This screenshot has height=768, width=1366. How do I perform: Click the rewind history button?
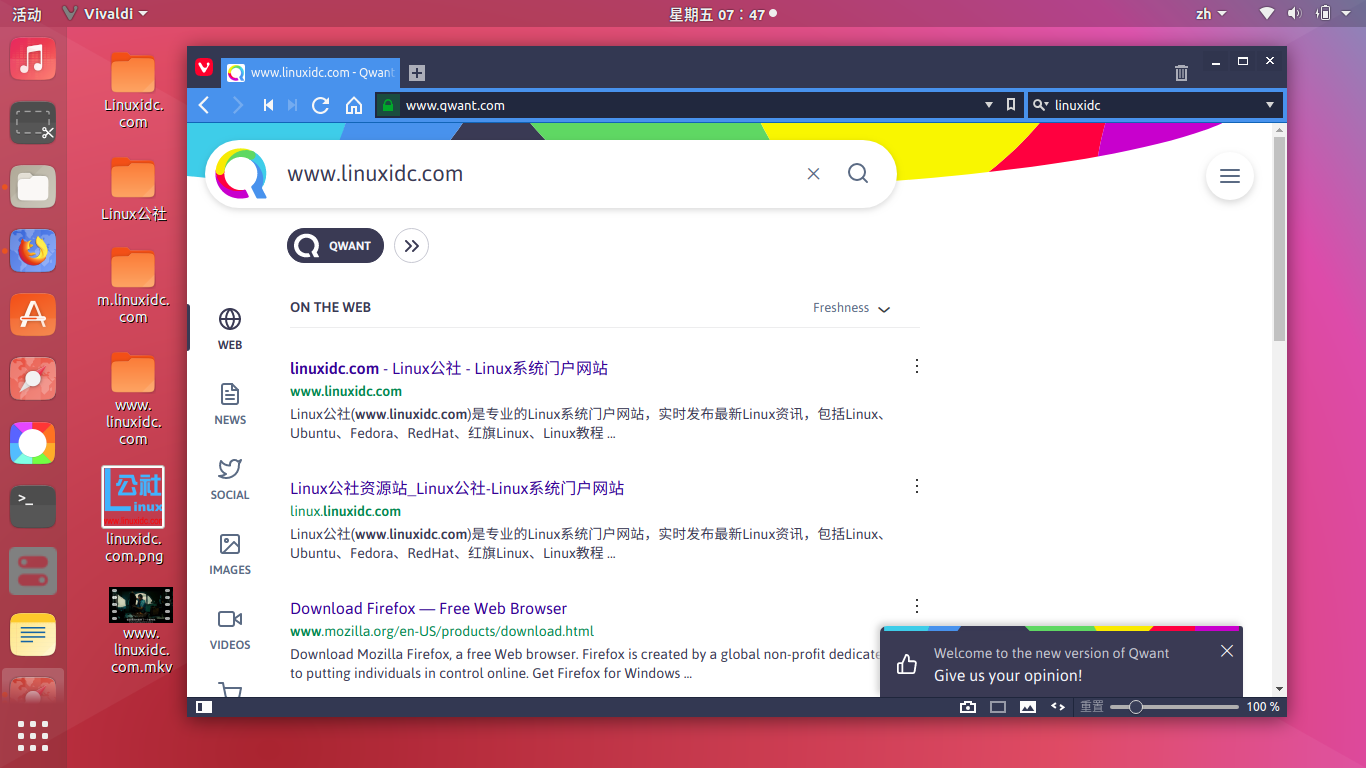point(268,105)
